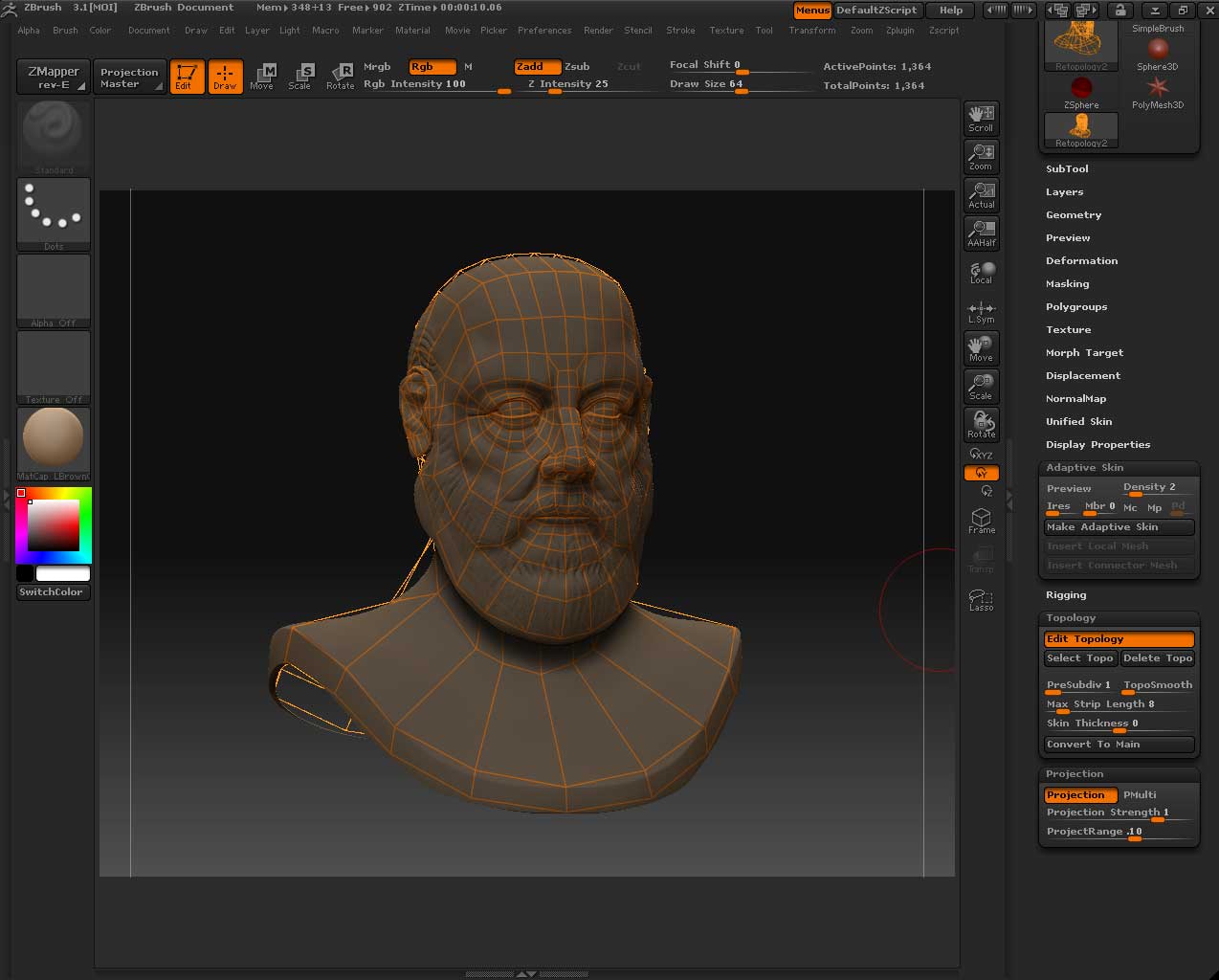The height and width of the screenshot is (980, 1219).
Task: Expand the Polygroups section
Action: tap(1076, 306)
